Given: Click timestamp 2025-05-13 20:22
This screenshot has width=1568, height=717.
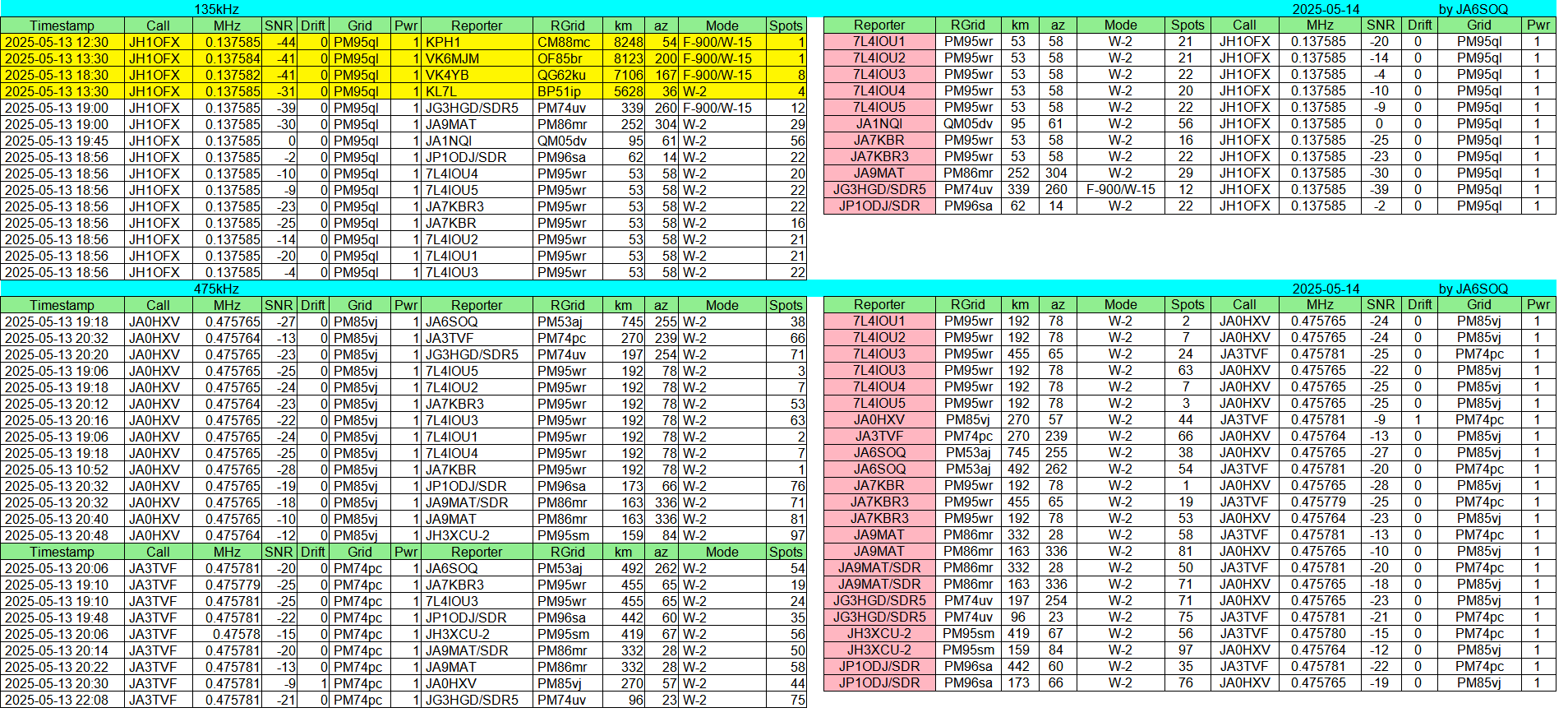Looking at the screenshot, I should click(62, 667).
